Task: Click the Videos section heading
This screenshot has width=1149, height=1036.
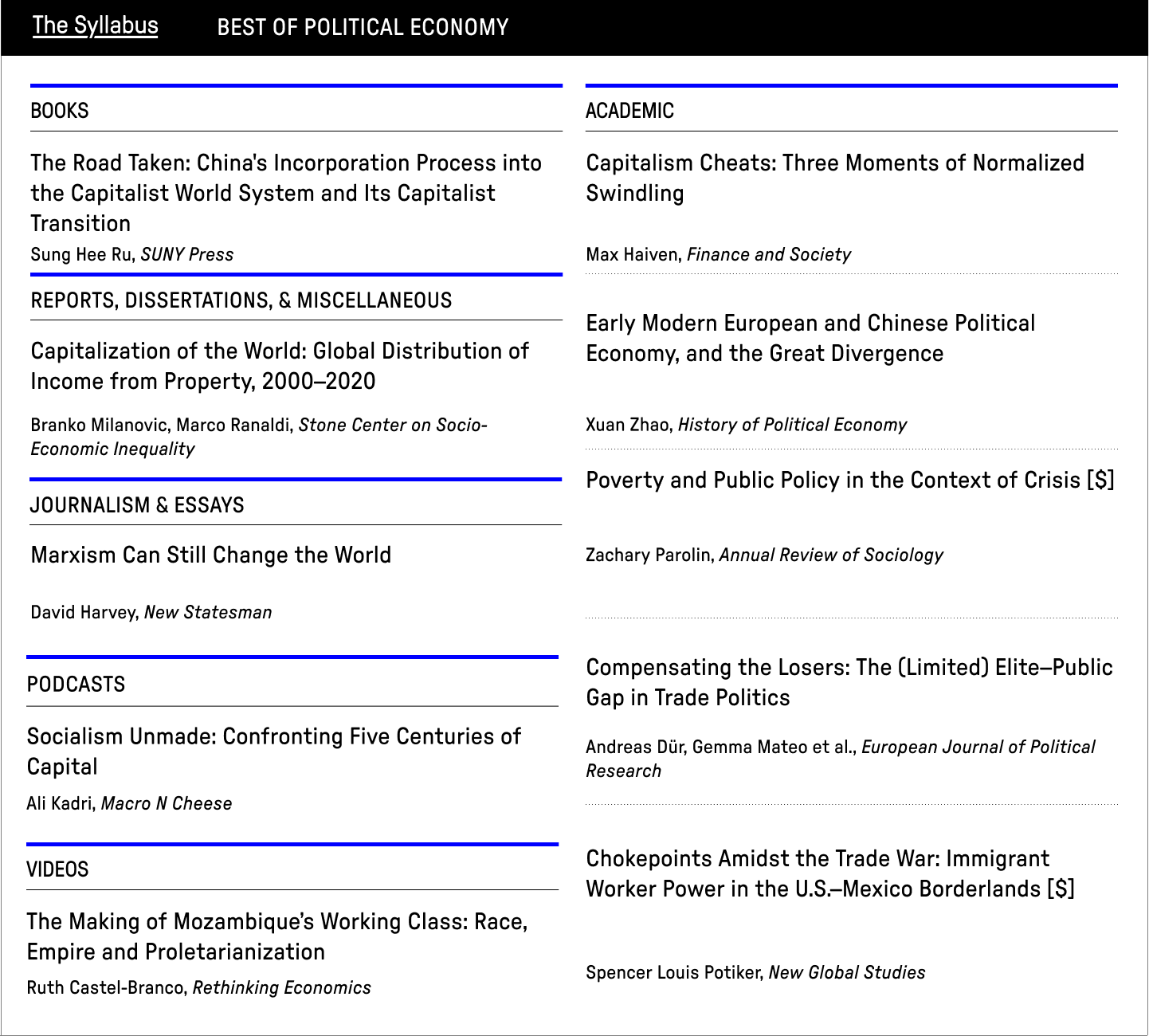Action: tap(57, 869)
